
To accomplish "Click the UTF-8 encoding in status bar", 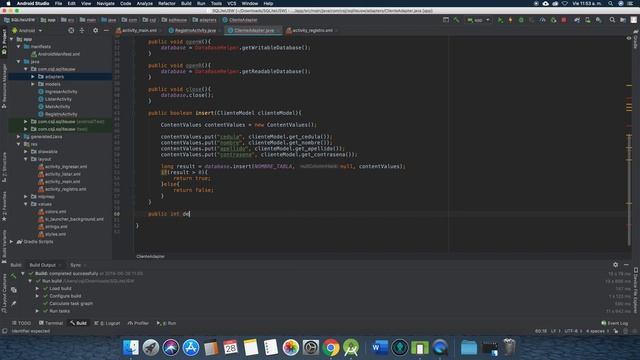I will 571,331.
